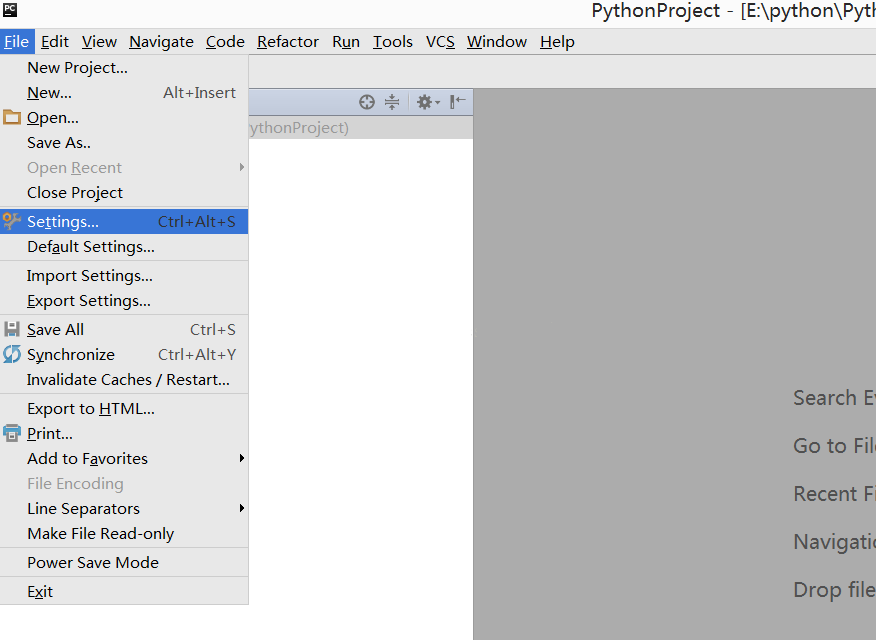Click the folder icon beside Open...

[12, 117]
